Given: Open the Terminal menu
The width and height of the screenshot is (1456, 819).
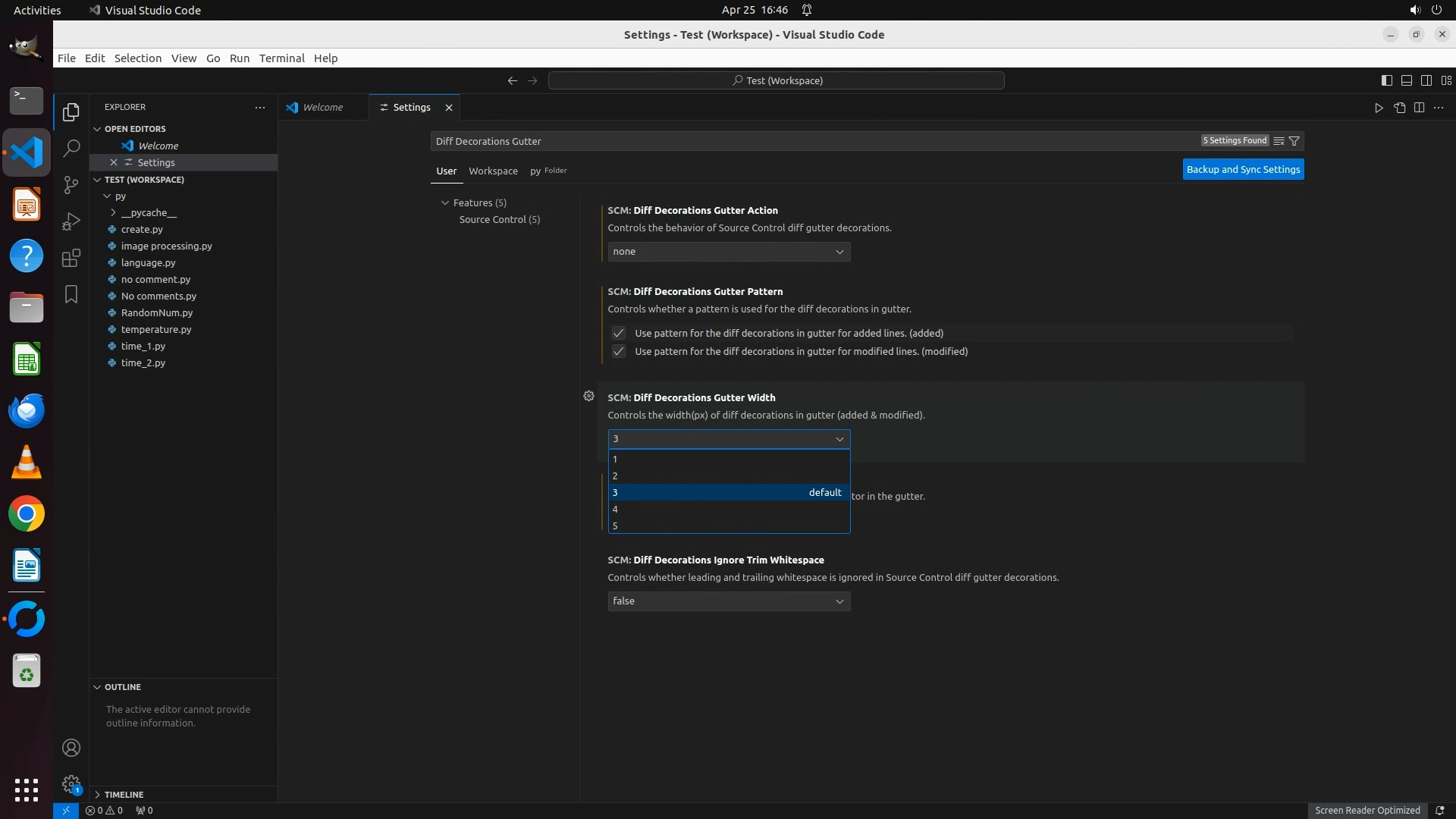Looking at the screenshot, I should [x=281, y=58].
